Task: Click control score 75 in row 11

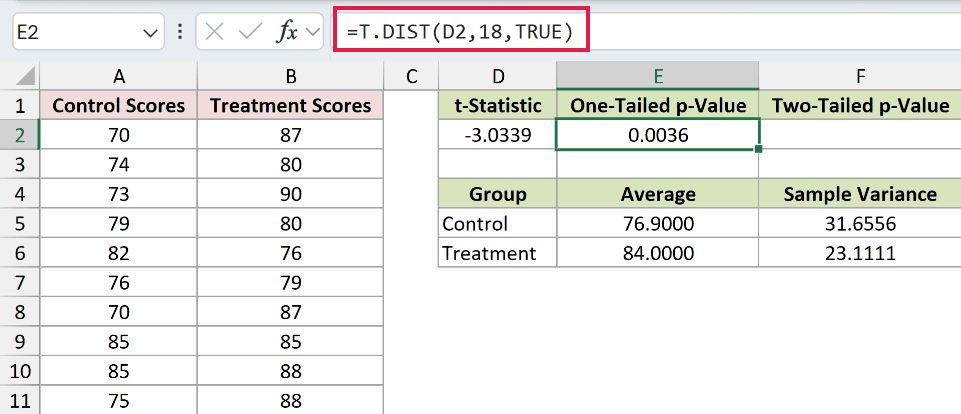Action: [x=119, y=400]
